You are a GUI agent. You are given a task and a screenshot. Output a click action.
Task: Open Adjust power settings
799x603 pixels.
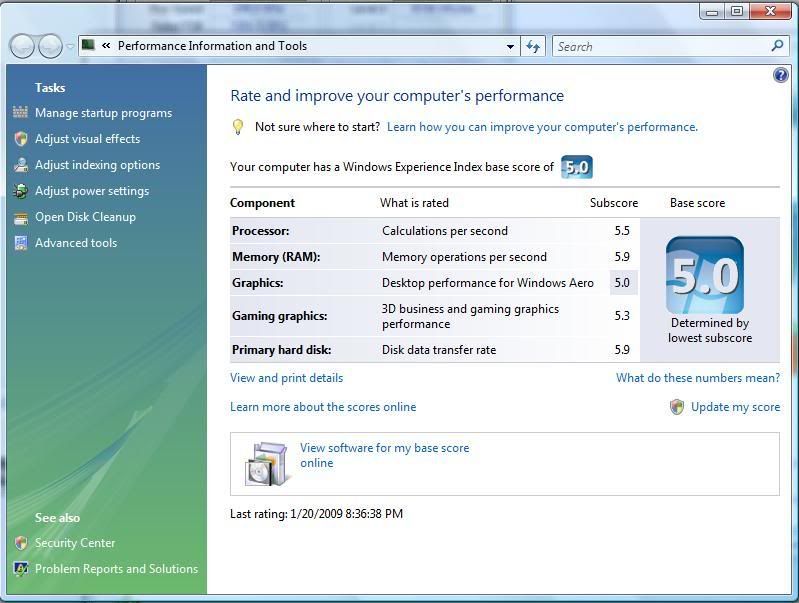92,191
